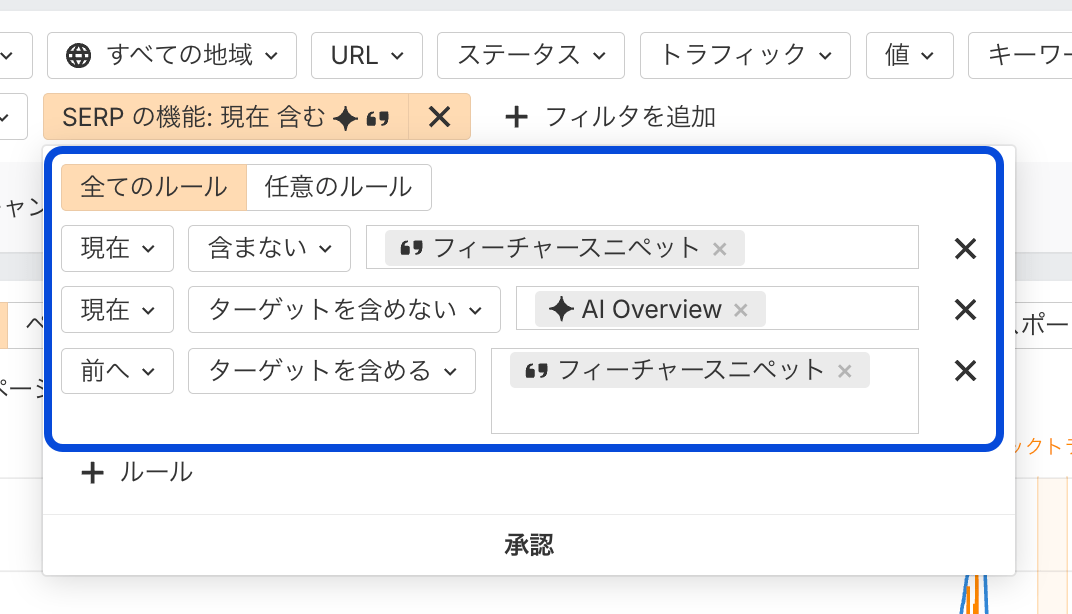This screenshot has height=614, width=1072.
Task: Delete the third rule row (前へ)
Action: point(965,371)
